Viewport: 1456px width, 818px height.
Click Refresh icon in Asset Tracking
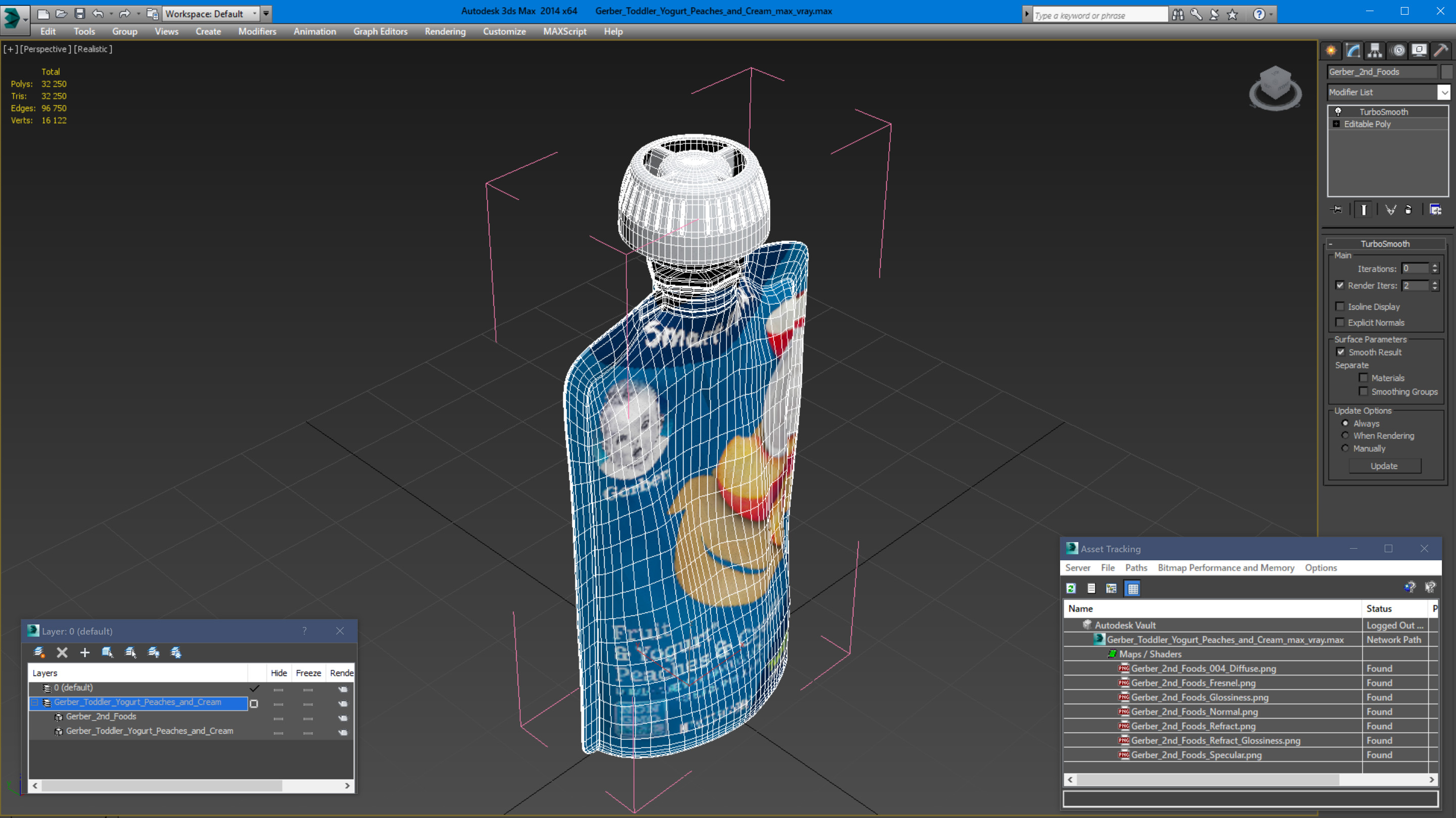tap(1071, 588)
